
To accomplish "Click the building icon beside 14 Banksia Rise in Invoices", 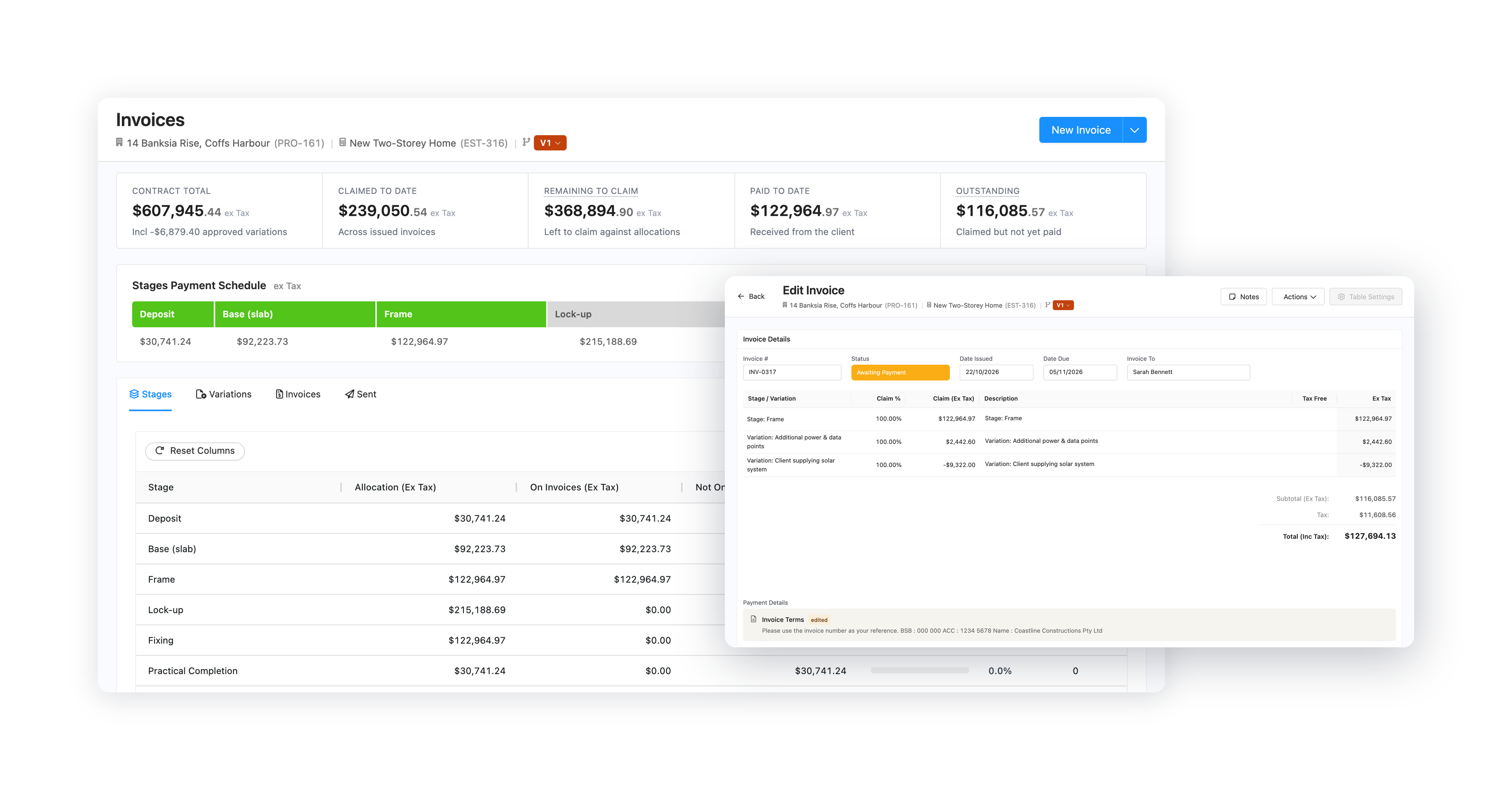I will point(119,143).
